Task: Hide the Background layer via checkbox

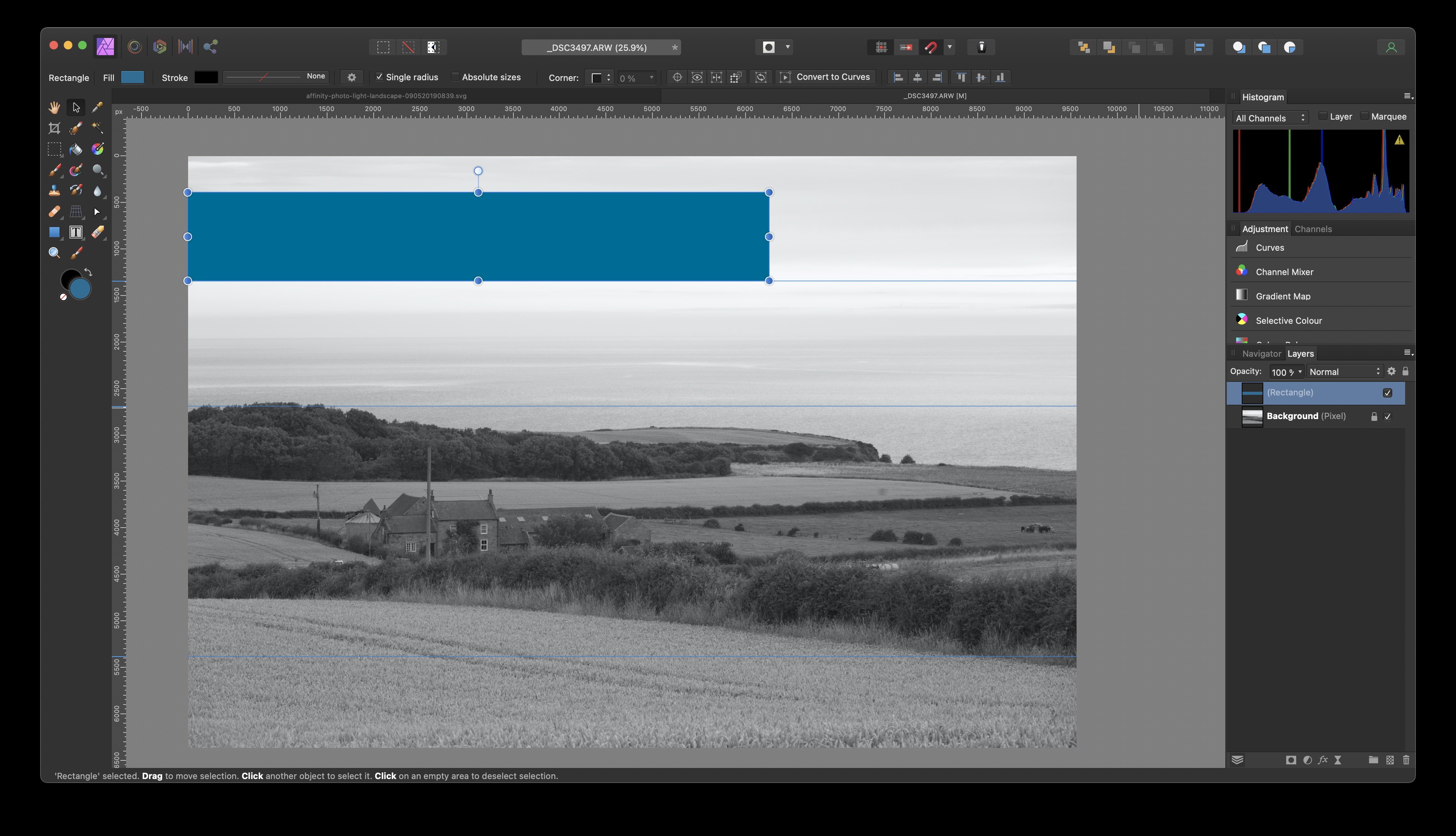Action: (1388, 417)
